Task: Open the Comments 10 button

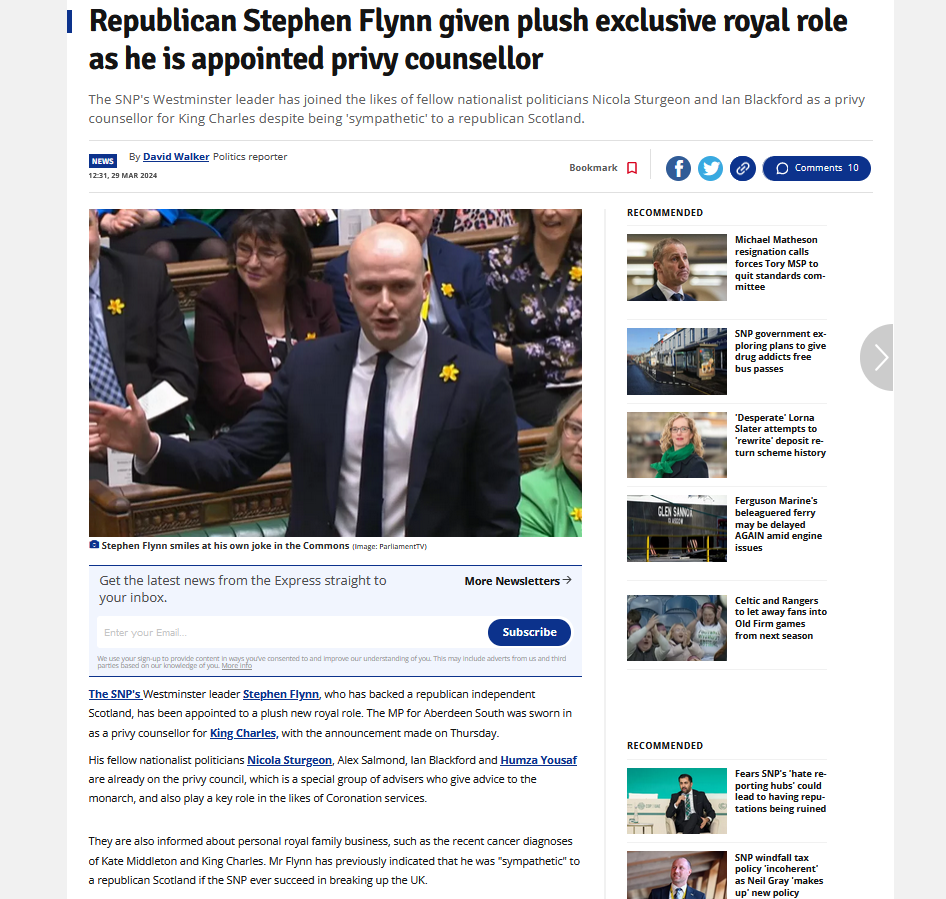Action: [816, 168]
